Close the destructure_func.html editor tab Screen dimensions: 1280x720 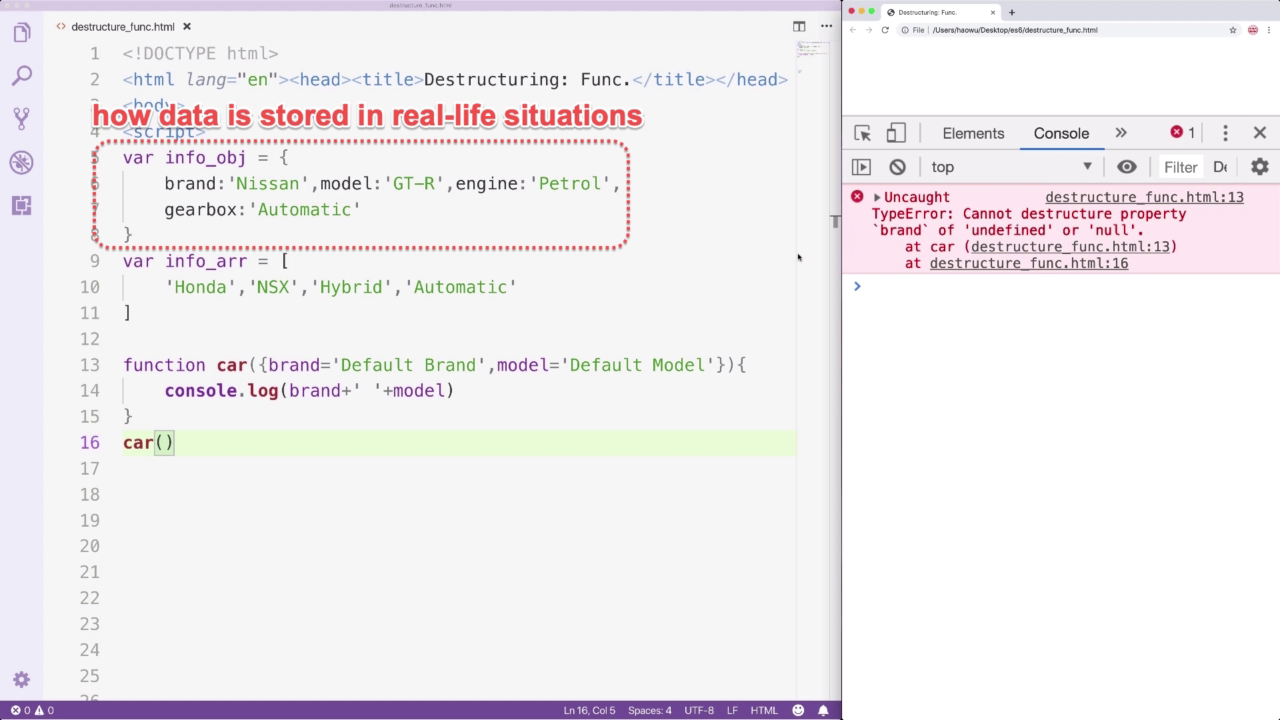[x=187, y=27]
